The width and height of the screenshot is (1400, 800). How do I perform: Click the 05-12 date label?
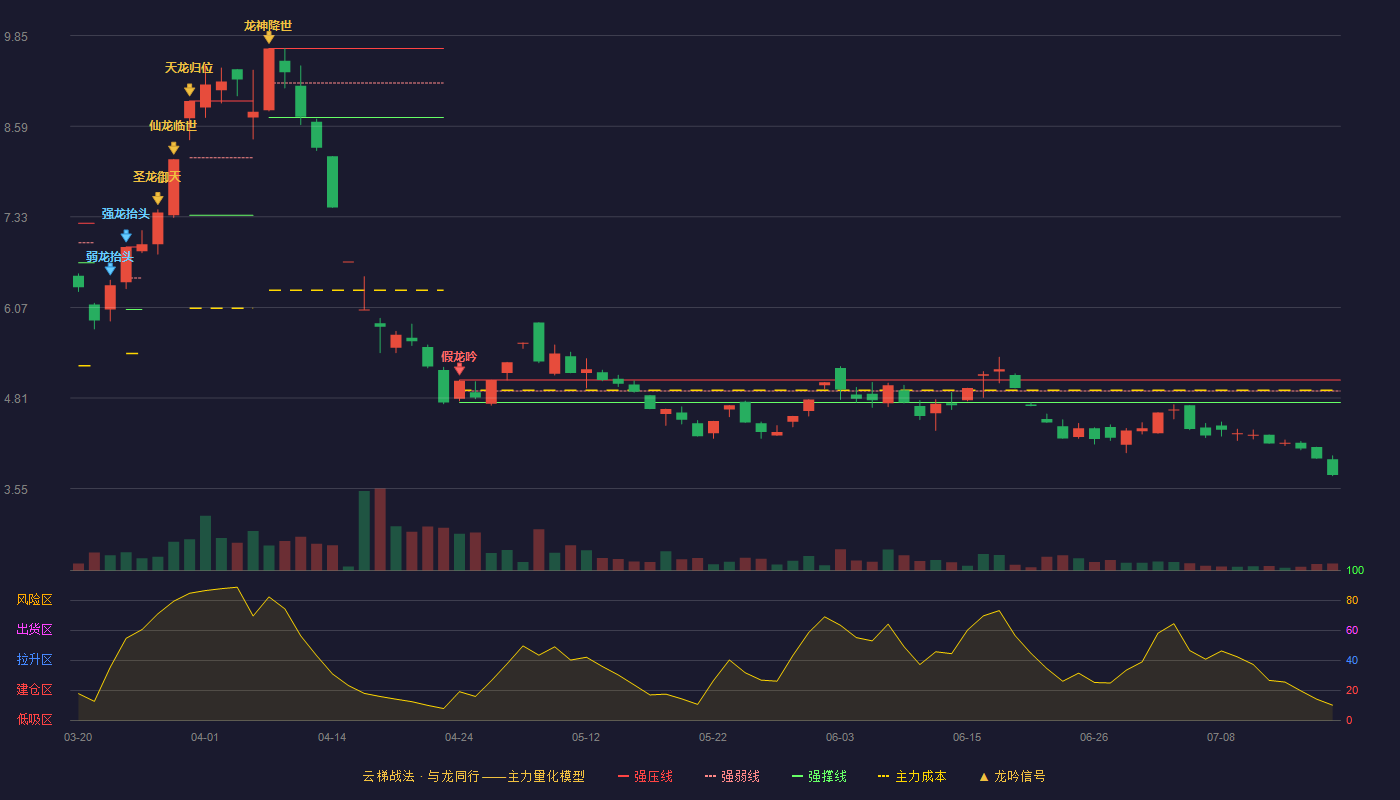tap(586, 737)
